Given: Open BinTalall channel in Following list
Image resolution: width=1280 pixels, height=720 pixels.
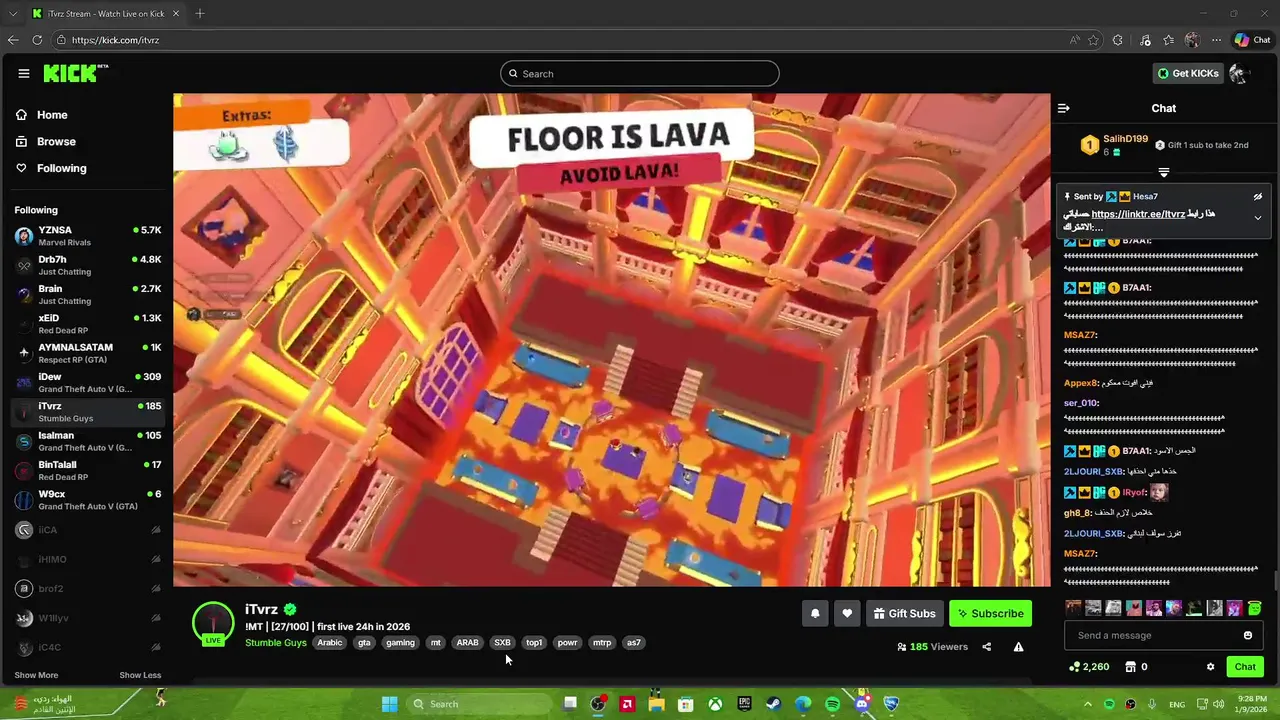Looking at the screenshot, I should 88,470.
